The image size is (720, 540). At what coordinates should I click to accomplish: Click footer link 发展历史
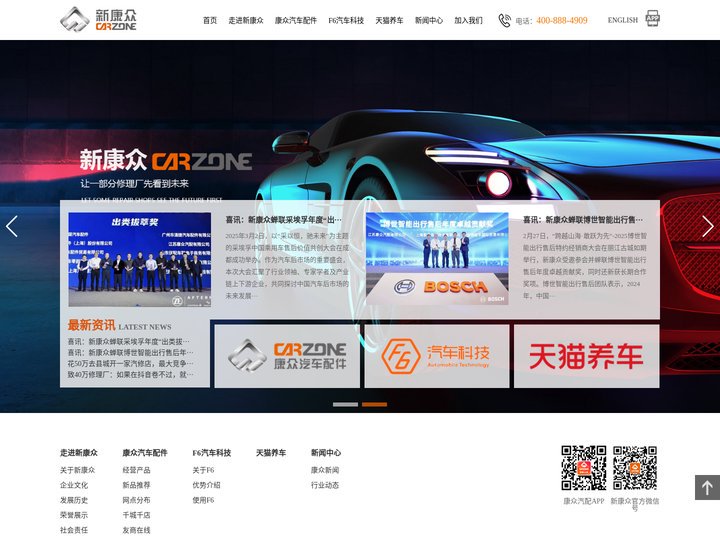pyautogui.click(x=73, y=500)
